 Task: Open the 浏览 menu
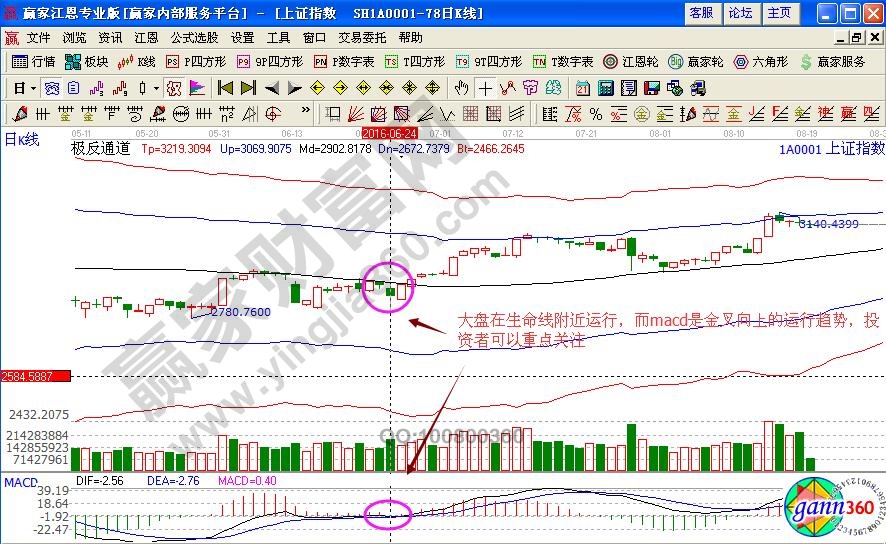click(74, 38)
